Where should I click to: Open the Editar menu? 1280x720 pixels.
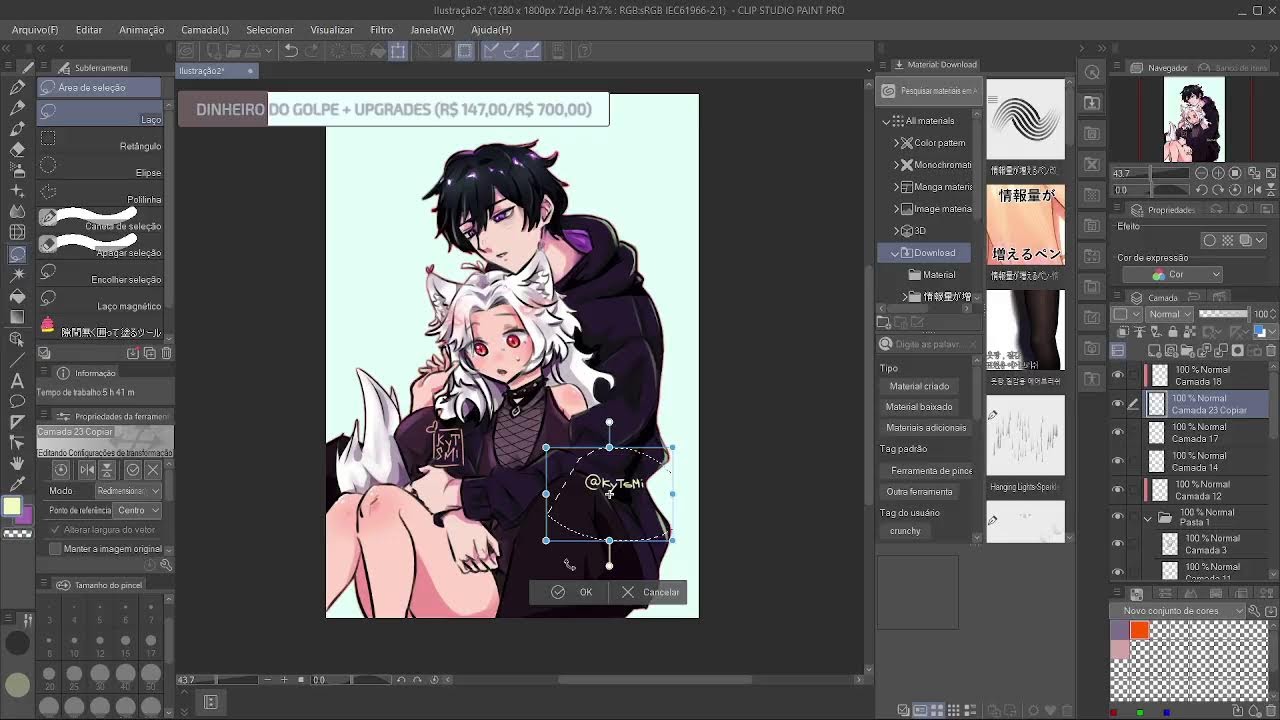coord(89,30)
